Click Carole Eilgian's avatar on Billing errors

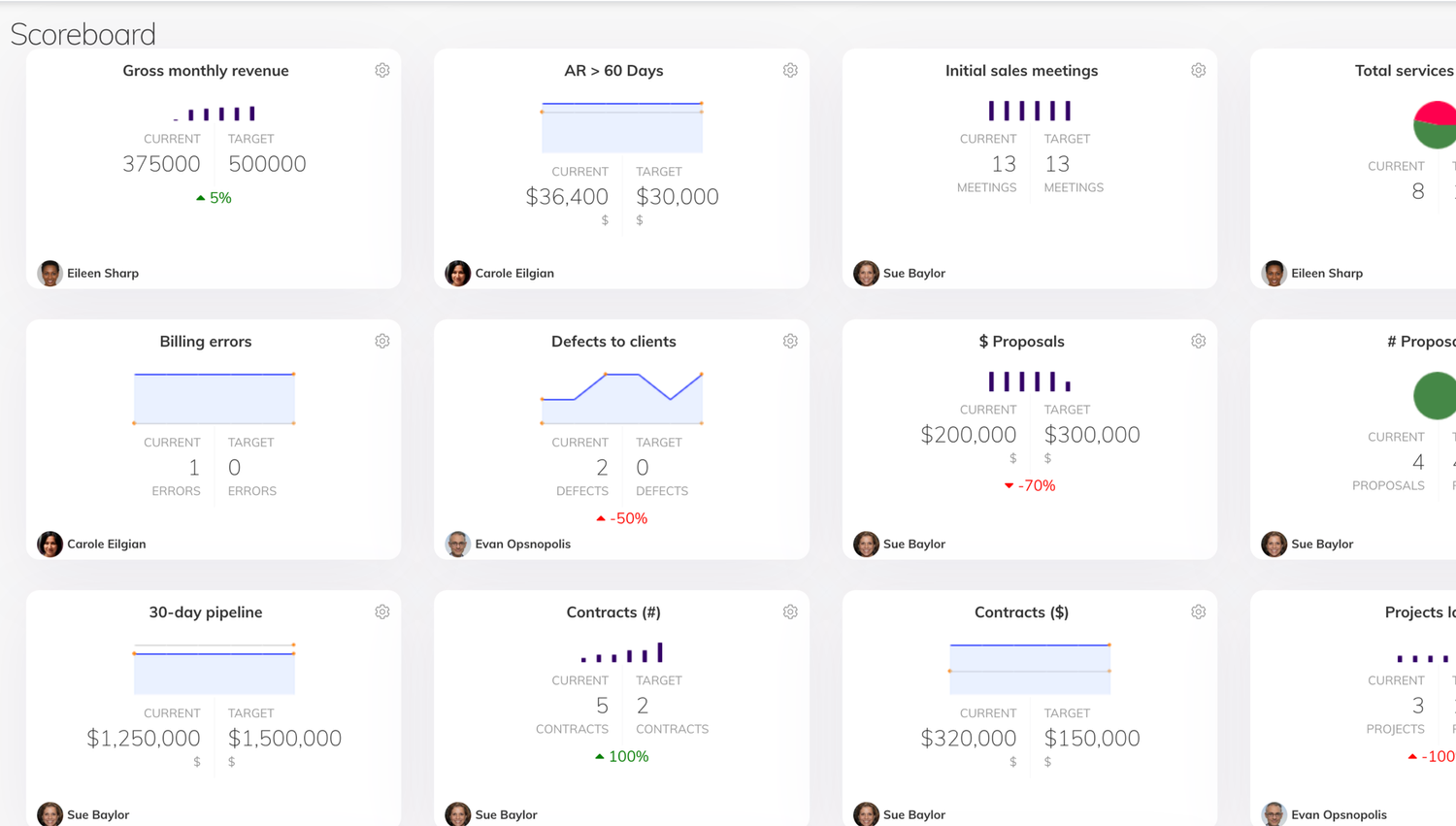tap(49, 544)
